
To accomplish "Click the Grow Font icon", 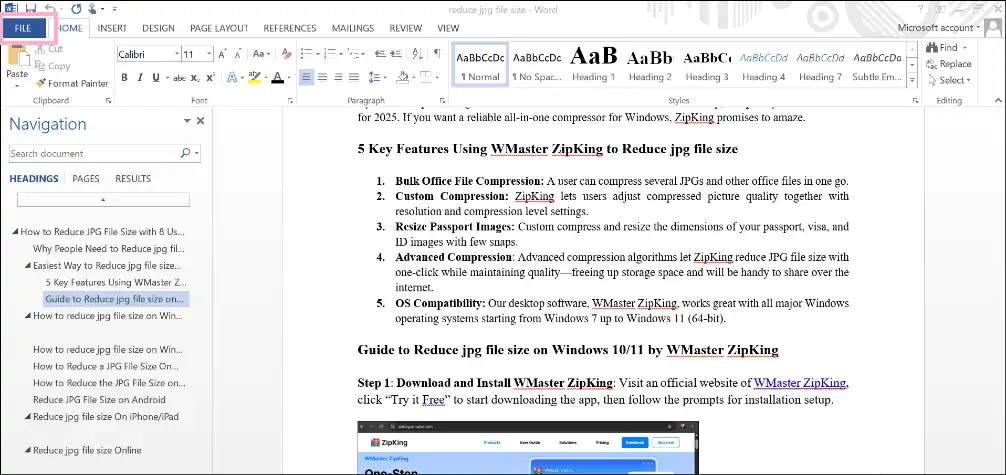I will [222, 55].
